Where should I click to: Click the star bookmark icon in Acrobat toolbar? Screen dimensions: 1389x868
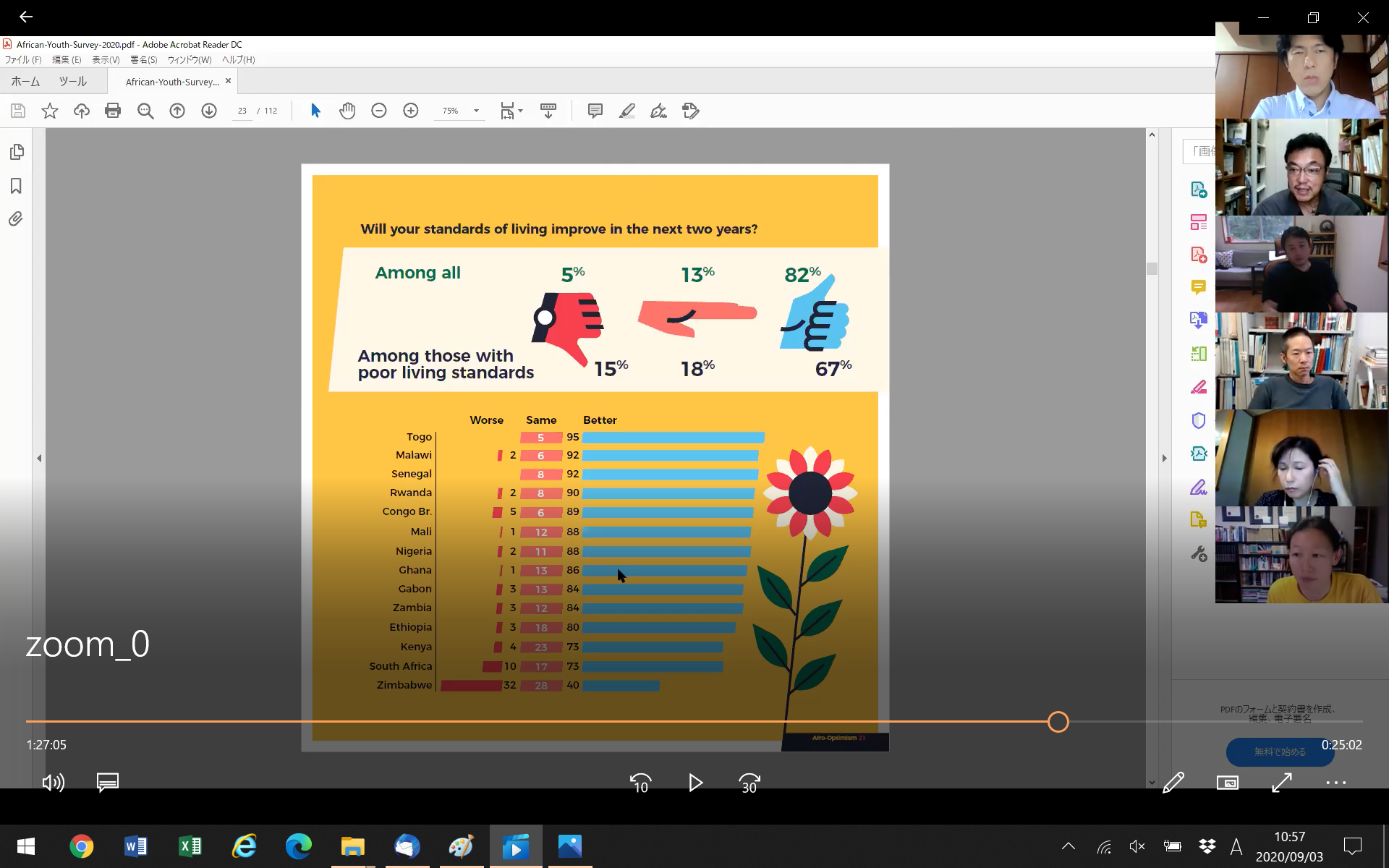click(50, 111)
